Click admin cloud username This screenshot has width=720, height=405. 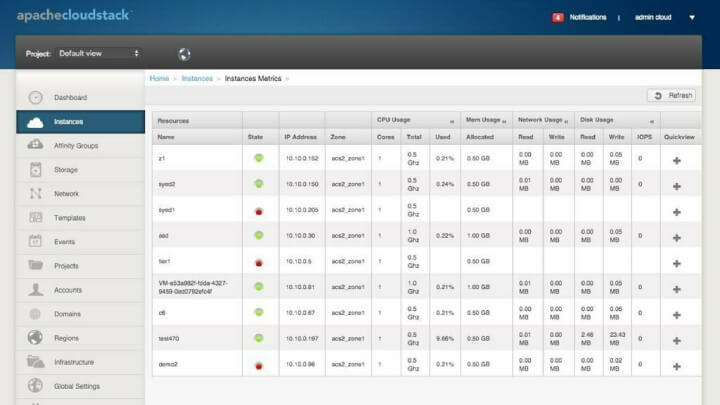[x=653, y=17]
